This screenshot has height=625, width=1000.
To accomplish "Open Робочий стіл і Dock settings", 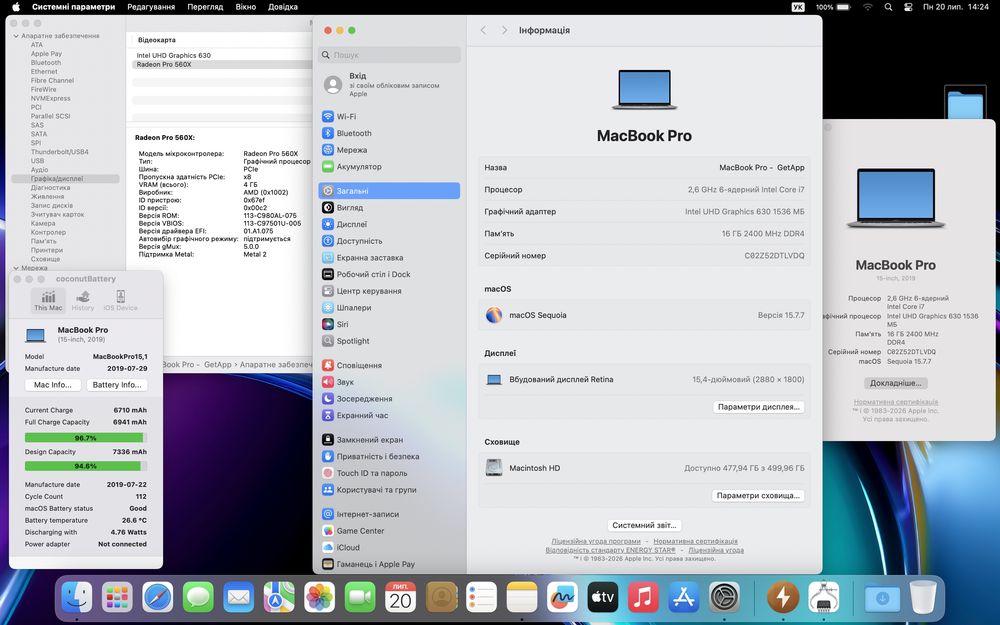I will coord(389,274).
